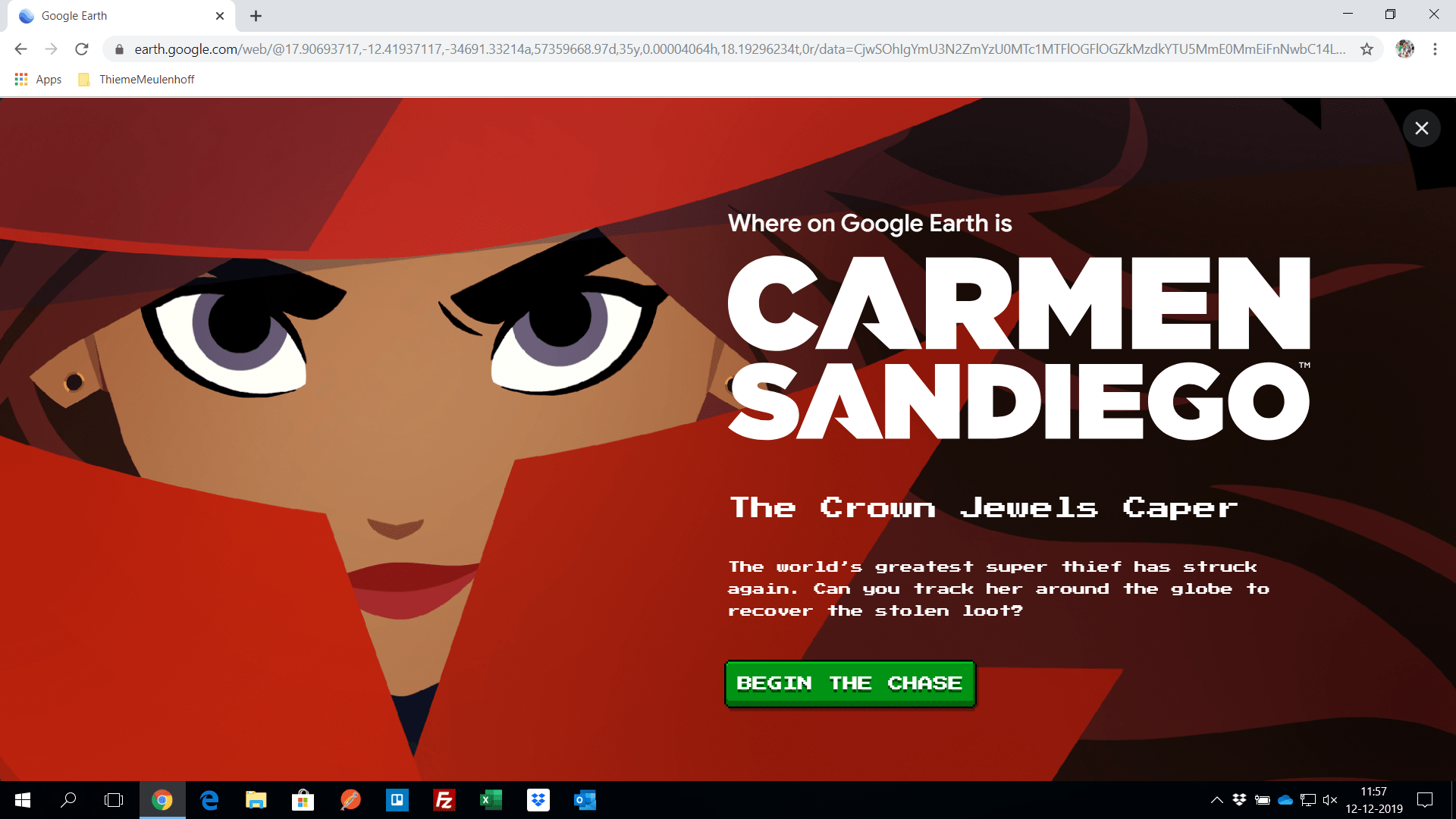The width and height of the screenshot is (1456, 819).
Task: Open network settings tray icon
Action: point(1308,800)
